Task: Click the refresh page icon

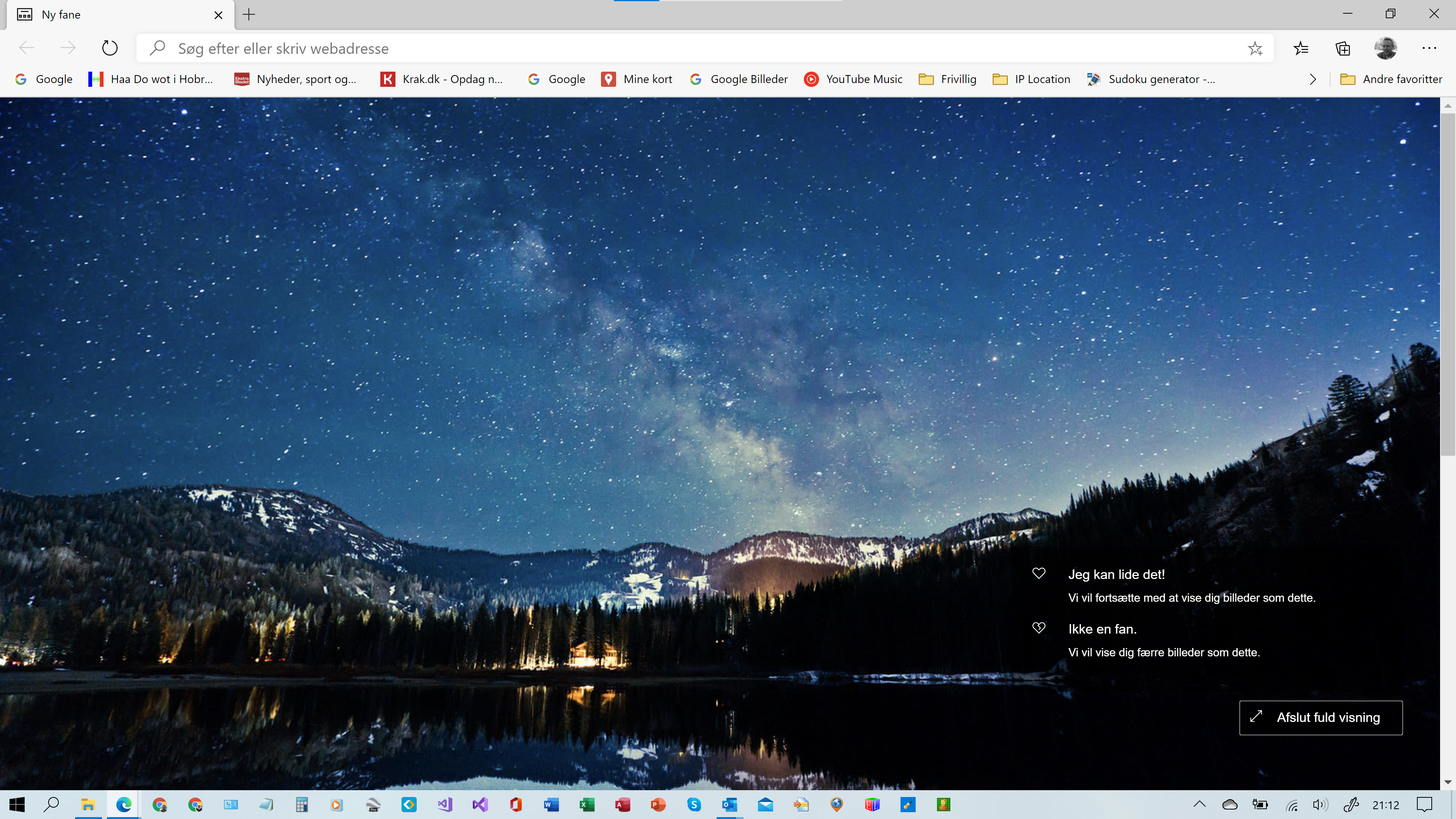Action: (x=110, y=48)
